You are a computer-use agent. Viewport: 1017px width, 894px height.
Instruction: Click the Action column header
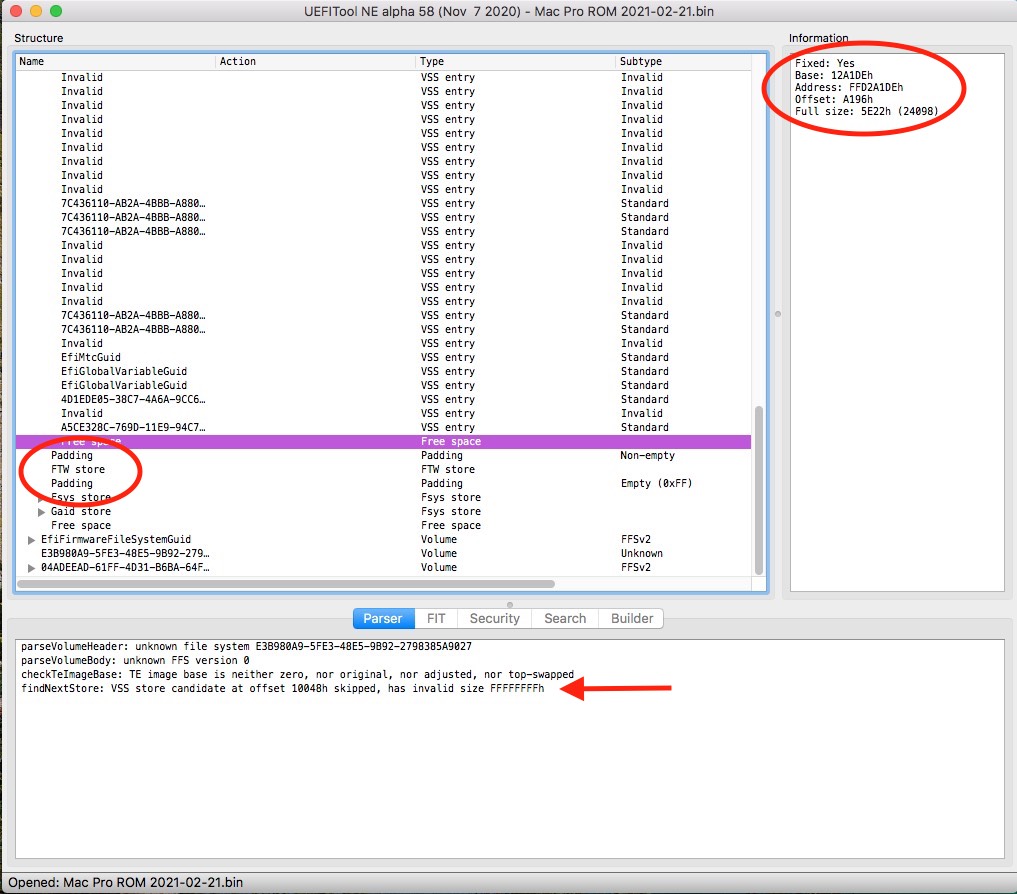pos(315,62)
